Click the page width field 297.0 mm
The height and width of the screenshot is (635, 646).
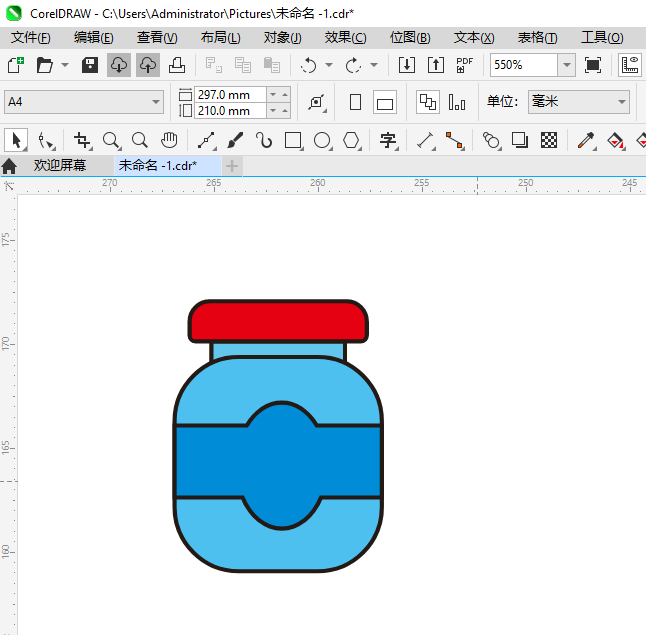click(x=230, y=95)
